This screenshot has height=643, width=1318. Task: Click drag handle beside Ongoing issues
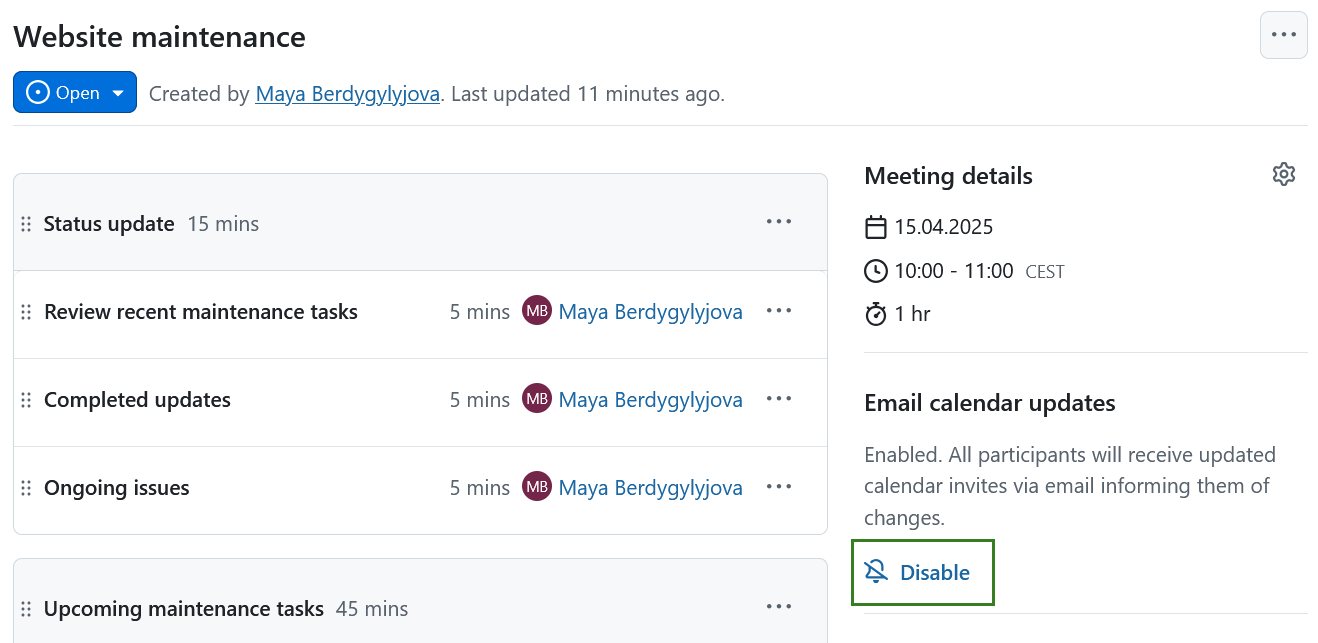coord(27,488)
